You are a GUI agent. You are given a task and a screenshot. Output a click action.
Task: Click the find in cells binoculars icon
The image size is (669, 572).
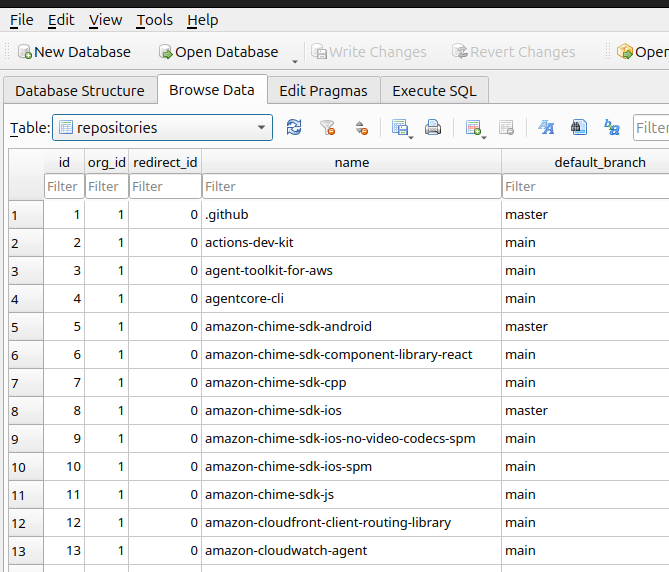pyautogui.click(x=579, y=127)
